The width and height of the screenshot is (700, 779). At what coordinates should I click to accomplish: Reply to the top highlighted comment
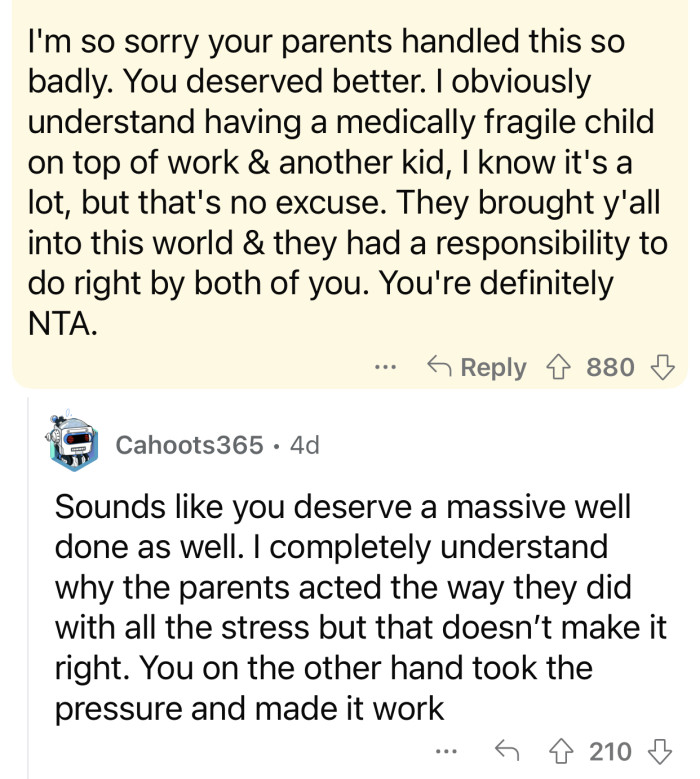point(476,368)
